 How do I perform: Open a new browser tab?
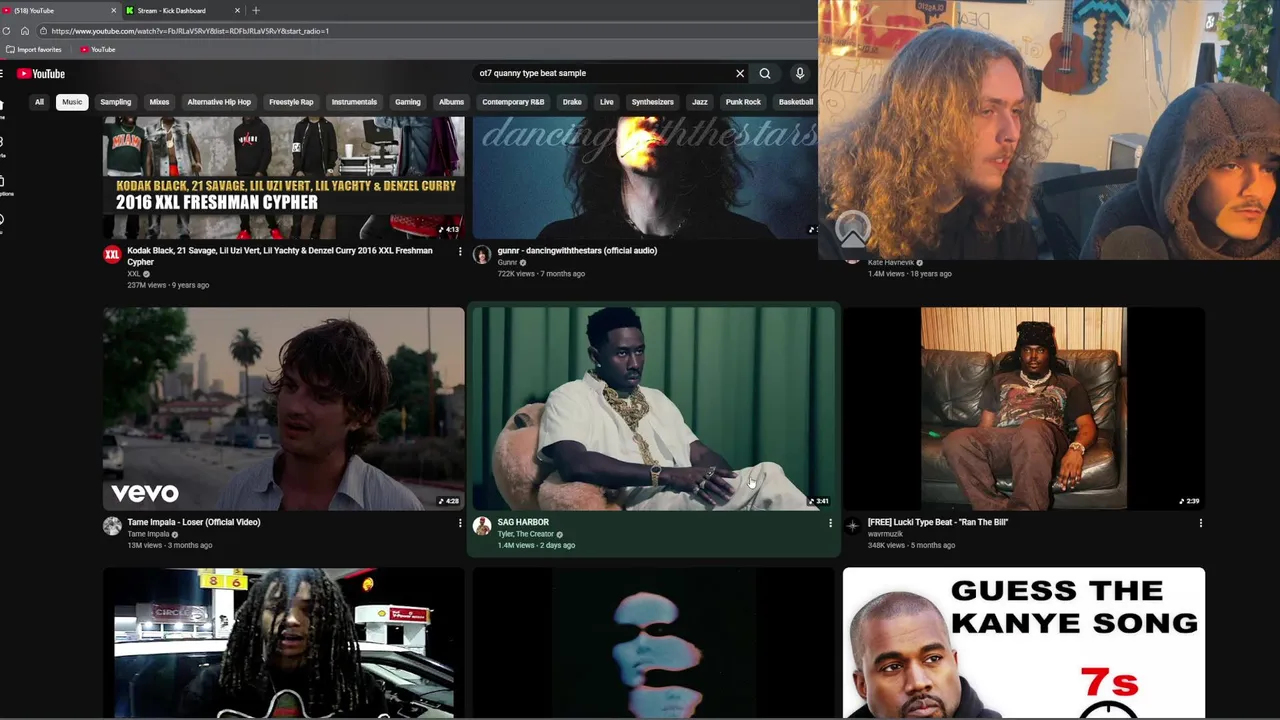pyautogui.click(x=256, y=10)
